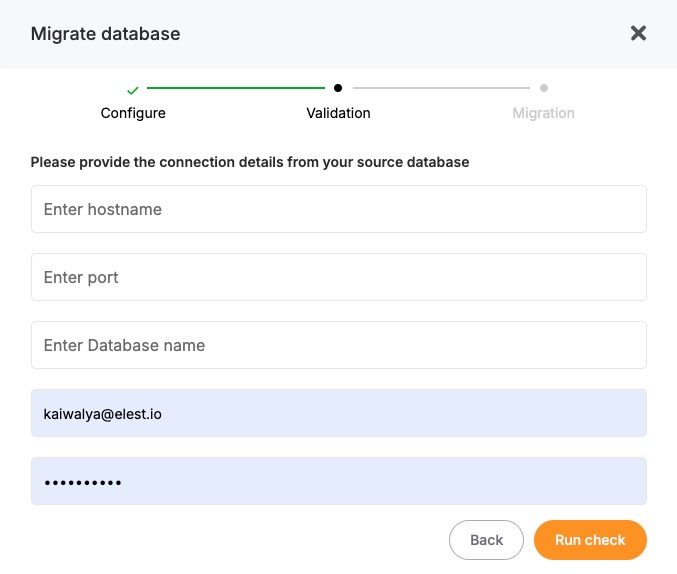Viewport: 677px width, 574px height.
Task: Focus the Enter hostname field
Action: (x=338, y=209)
